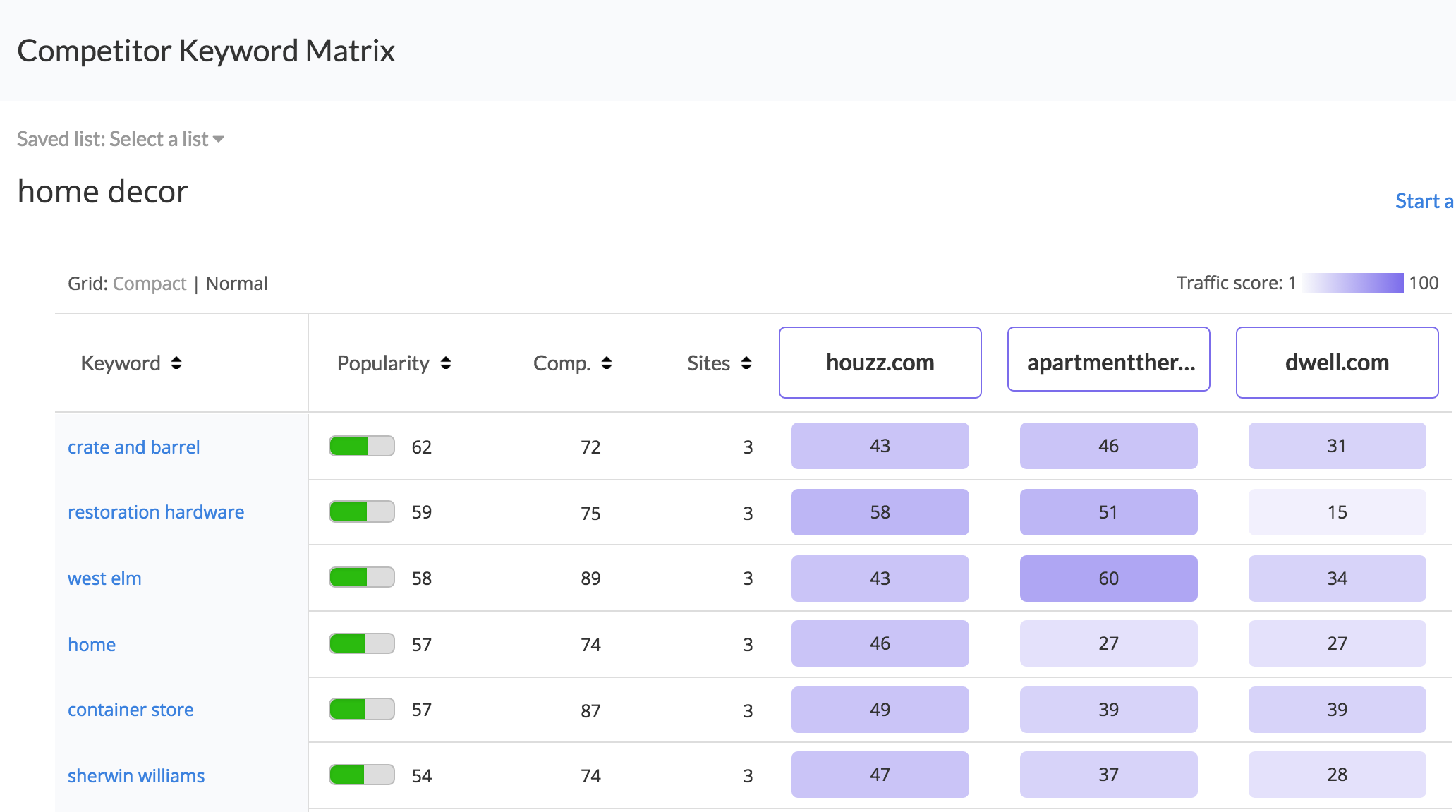Select apartmenttherapy score 39 for container store
Viewport: 1456px width, 812px height.
pos(1109,710)
